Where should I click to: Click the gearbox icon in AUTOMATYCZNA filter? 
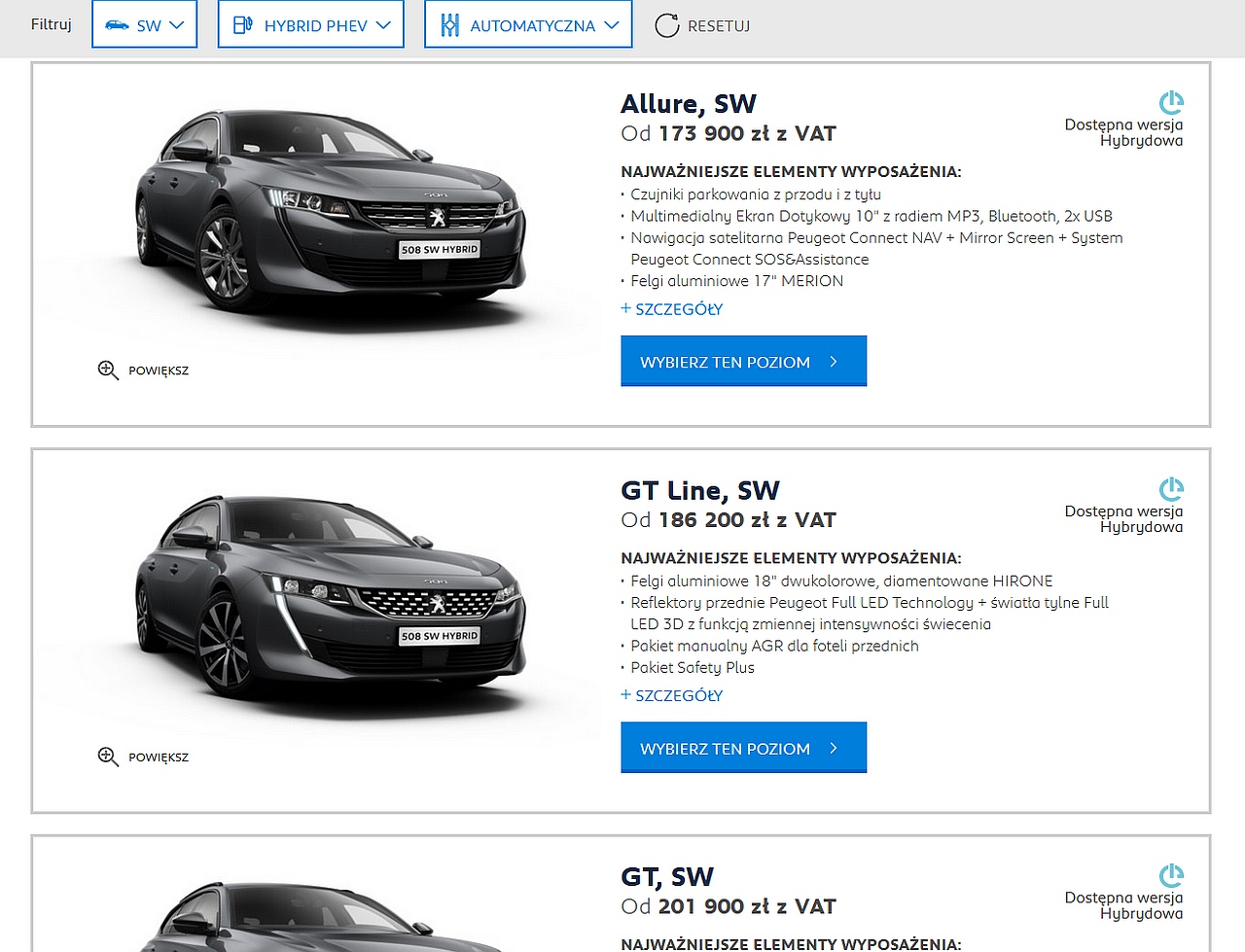pyautogui.click(x=449, y=25)
